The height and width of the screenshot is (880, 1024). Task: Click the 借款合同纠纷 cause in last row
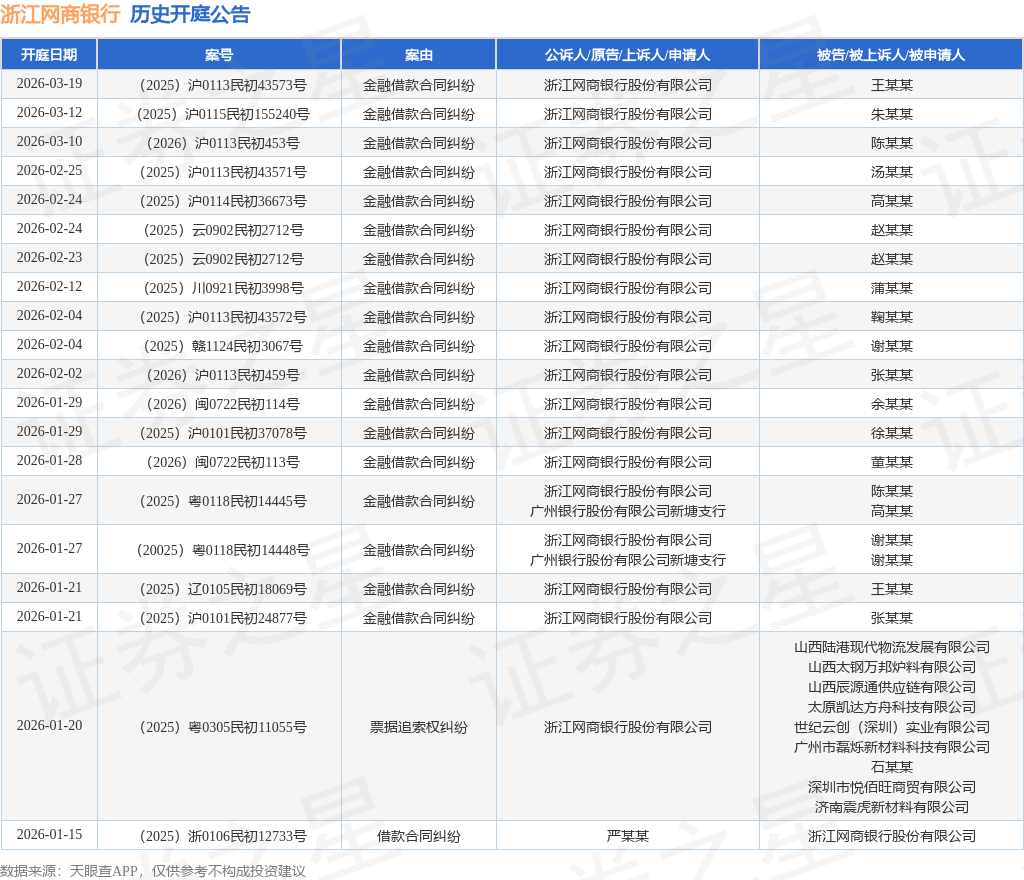point(419,836)
